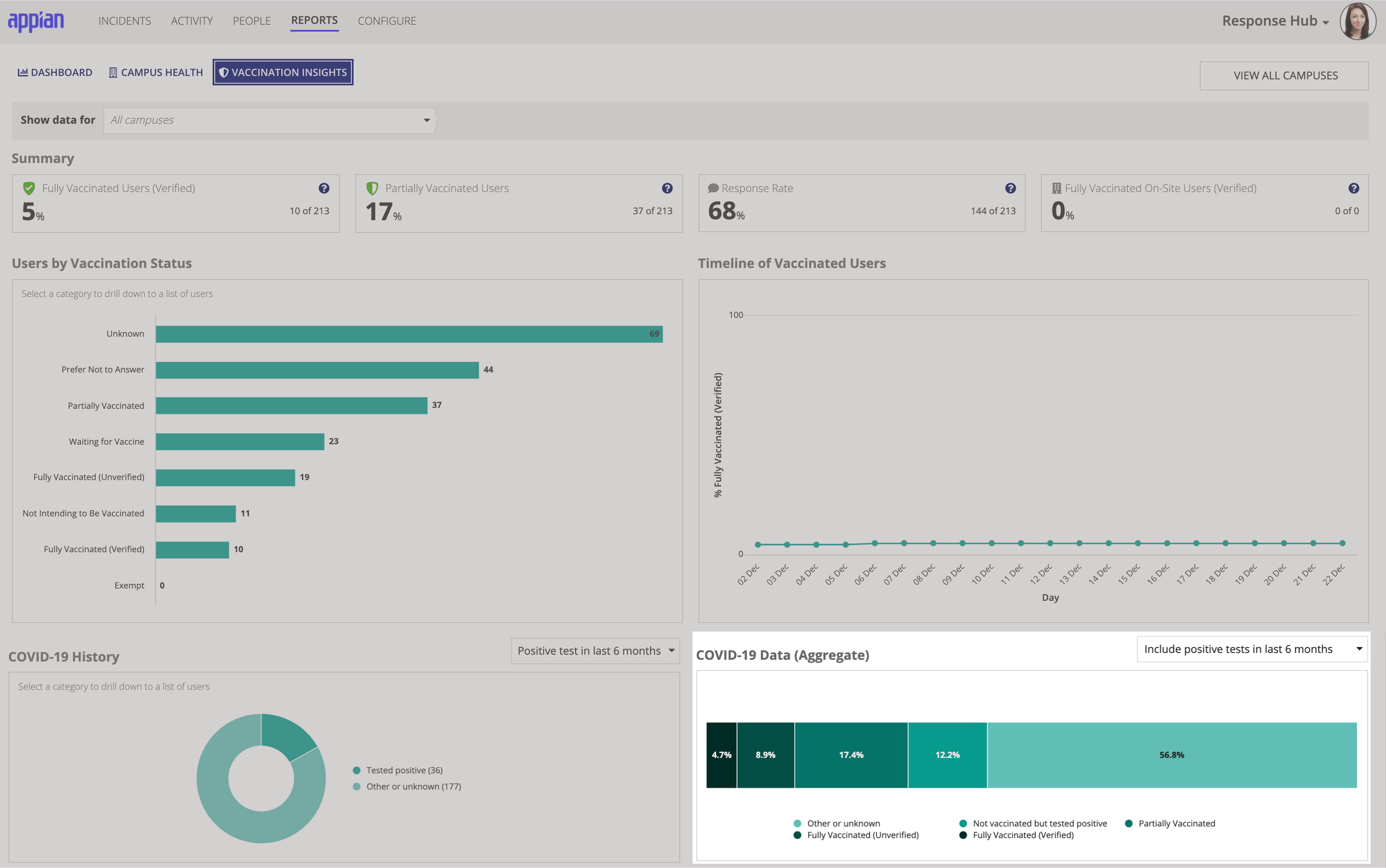
Task: Click building icon on On-Site Users card
Action: [1056, 188]
